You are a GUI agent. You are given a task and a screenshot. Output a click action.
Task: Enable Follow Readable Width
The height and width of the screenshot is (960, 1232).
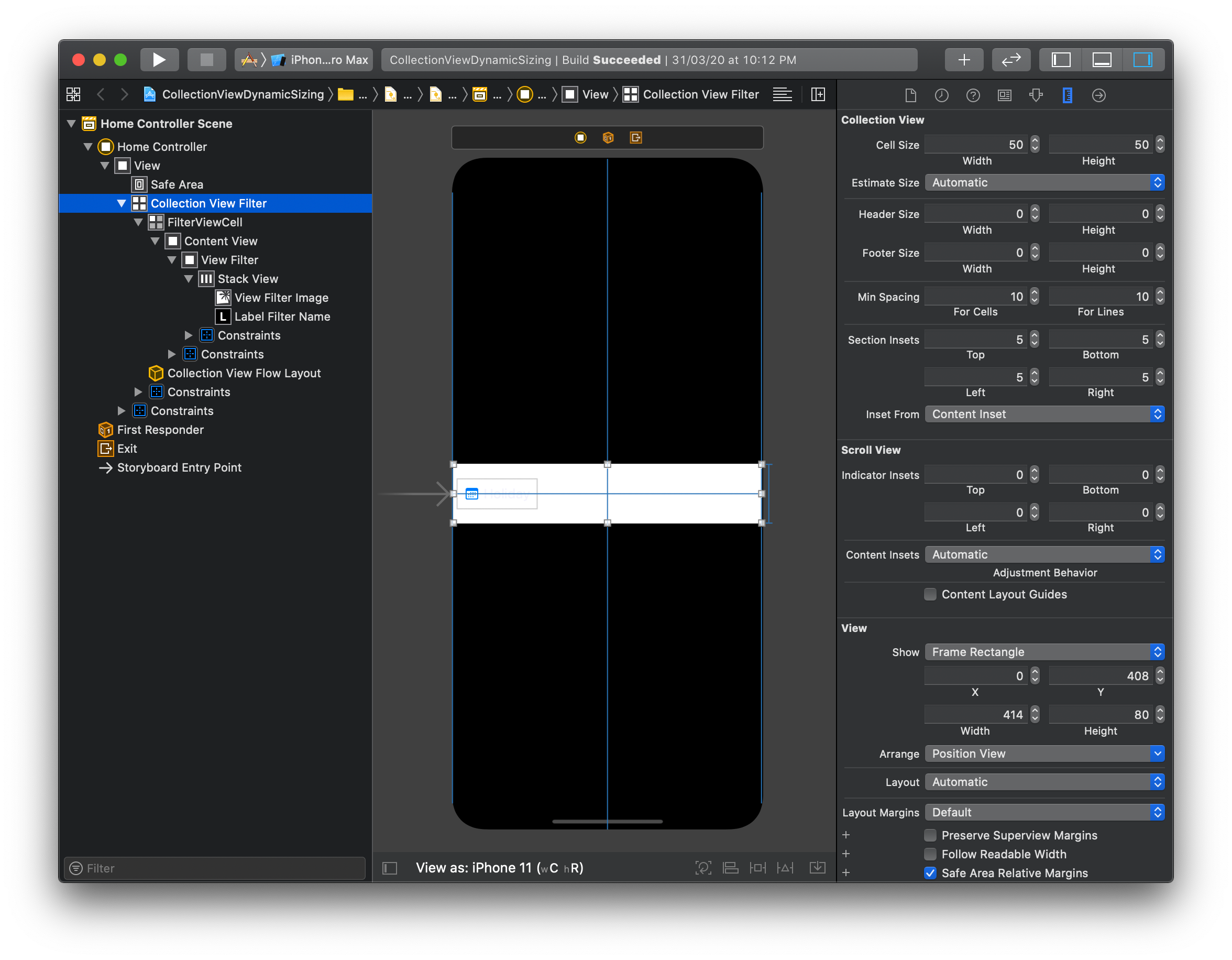[x=930, y=855]
